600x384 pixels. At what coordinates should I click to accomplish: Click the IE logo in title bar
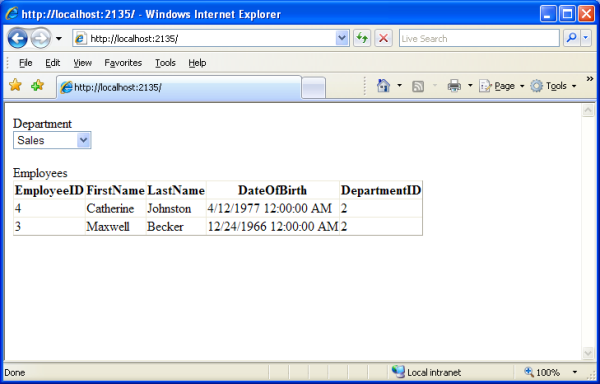pyautogui.click(x=11, y=14)
